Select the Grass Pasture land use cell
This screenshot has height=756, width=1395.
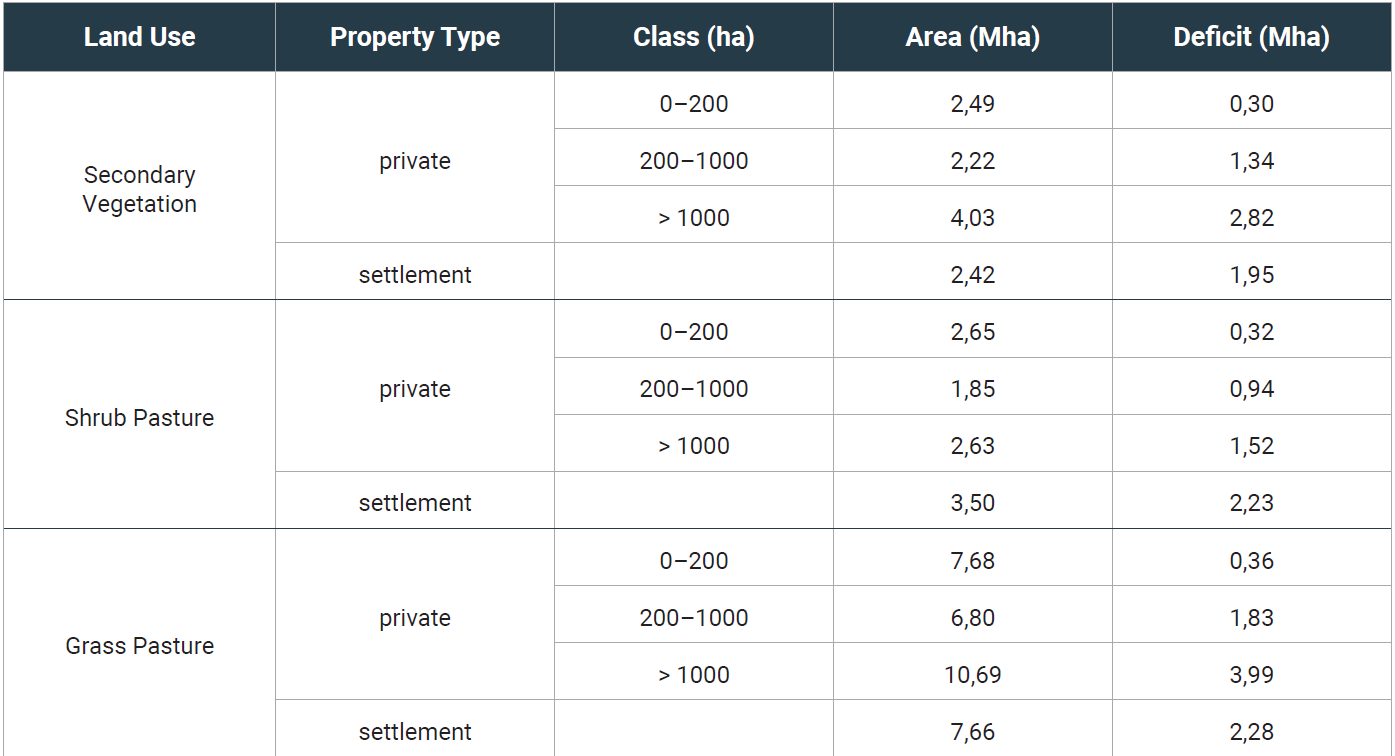(139, 646)
